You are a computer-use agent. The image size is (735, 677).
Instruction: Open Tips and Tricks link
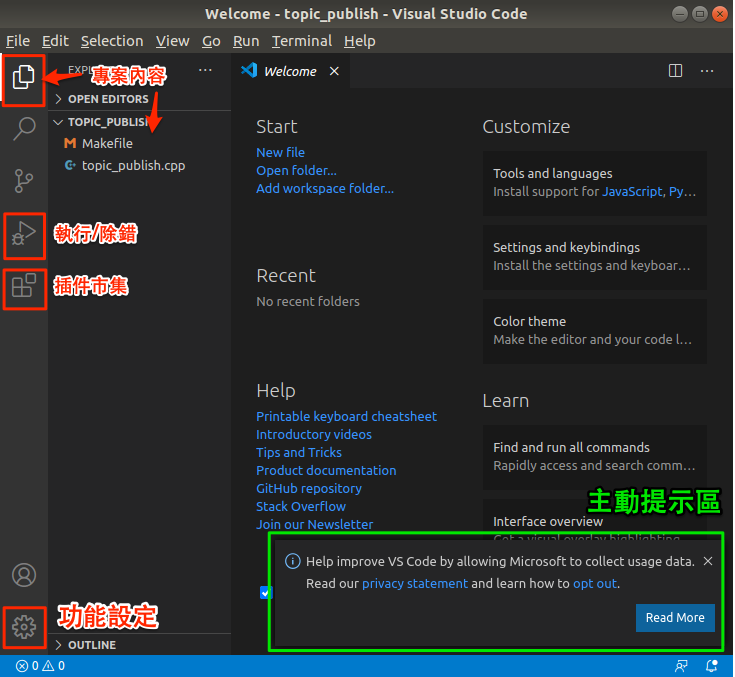[299, 452]
